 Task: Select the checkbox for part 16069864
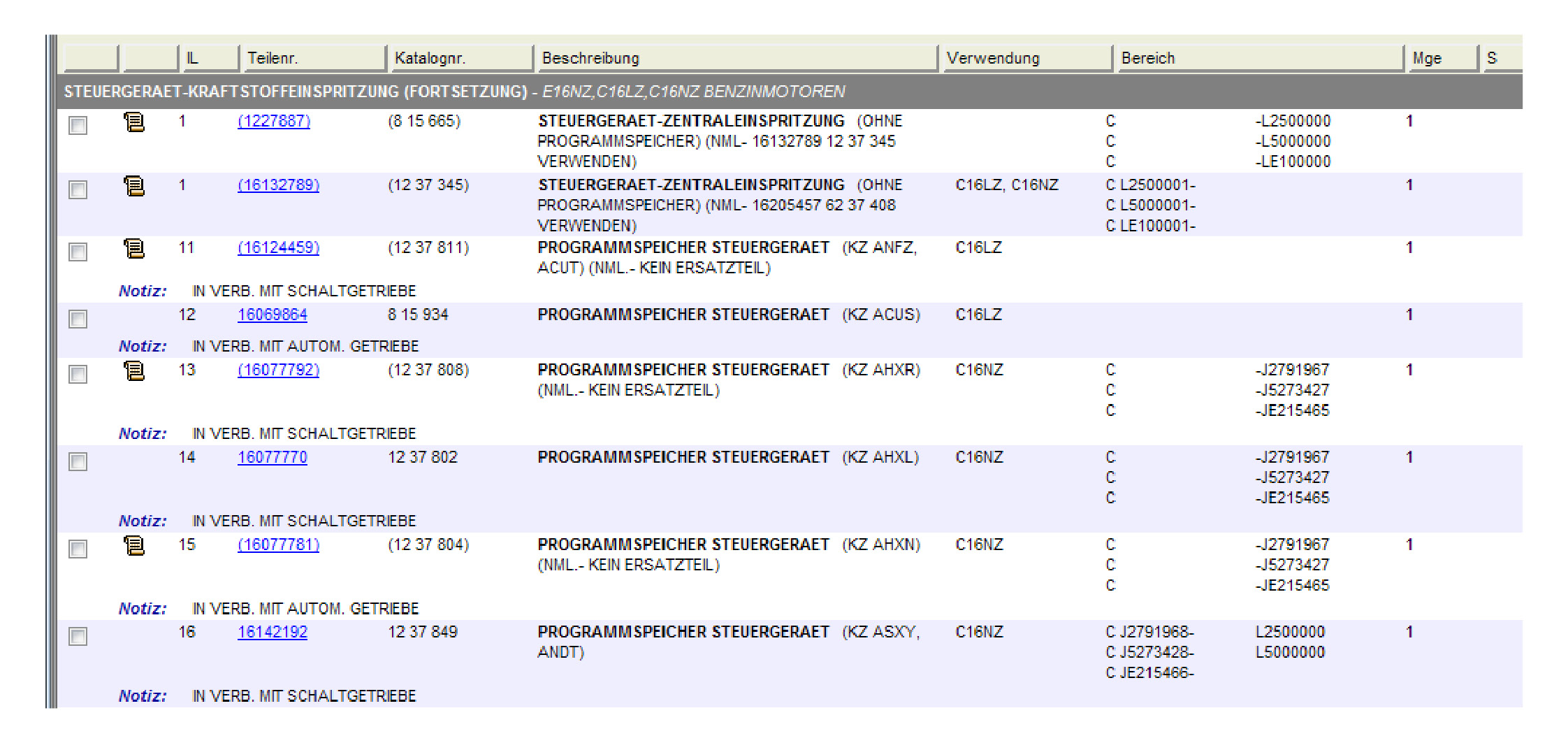(x=78, y=319)
